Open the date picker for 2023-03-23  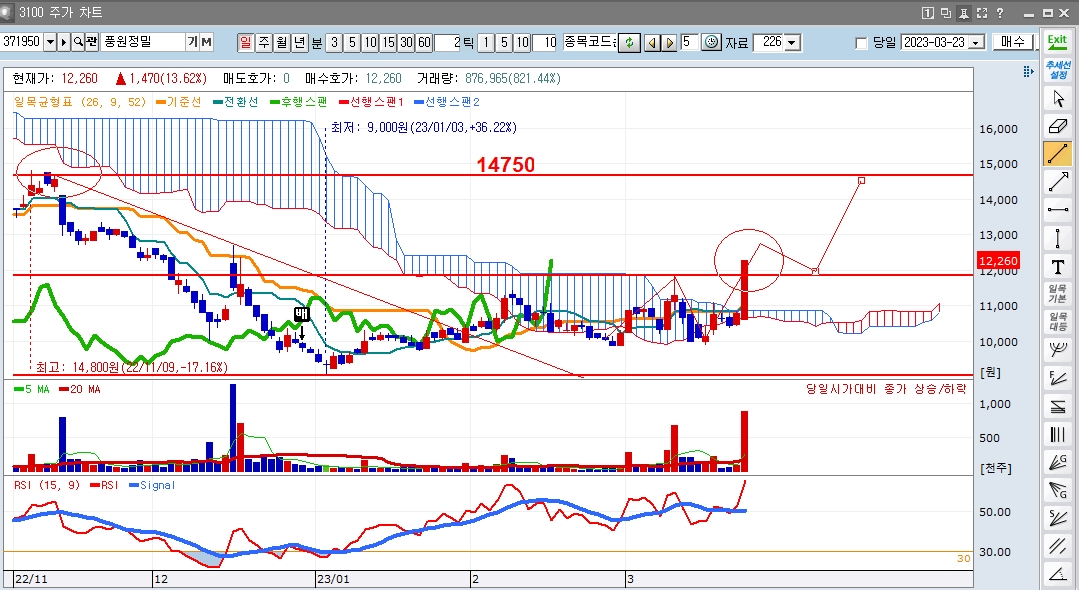coord(976,43)
